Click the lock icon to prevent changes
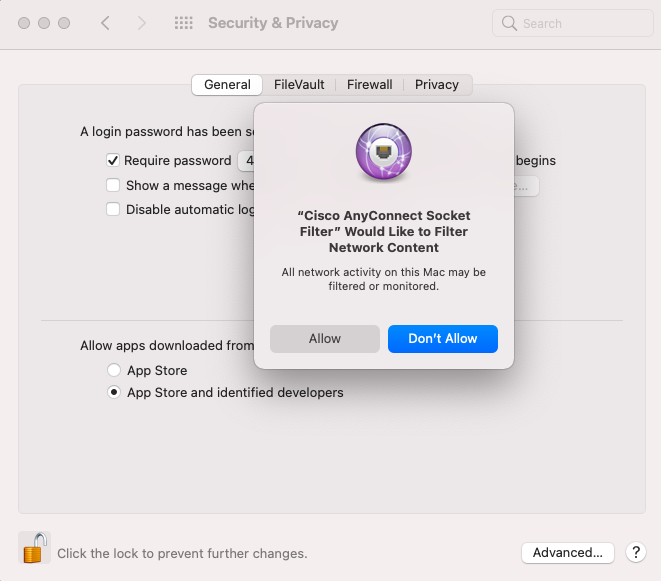Screen dimensions: 661x581 tap(34, 548)
